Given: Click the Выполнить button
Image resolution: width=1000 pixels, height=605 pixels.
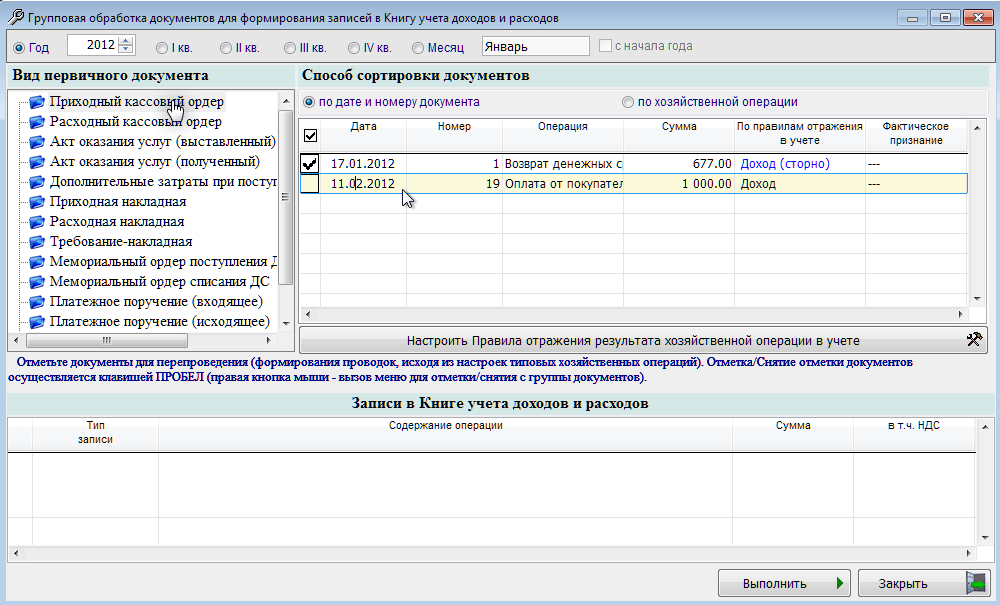Looking at the screenshot, I should [784, 583].
